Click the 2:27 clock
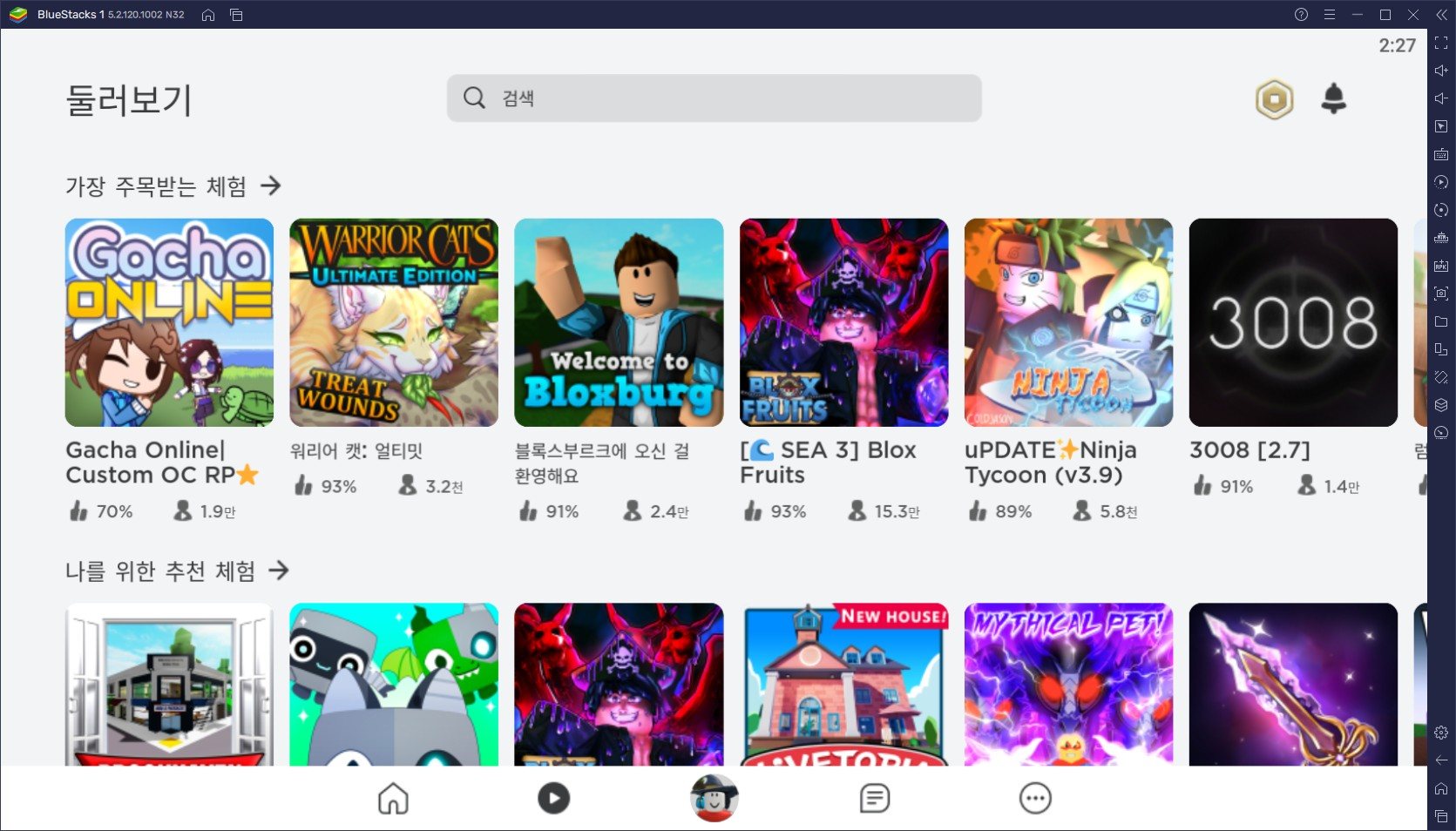1456x831 pixels. pos(1397,45)
